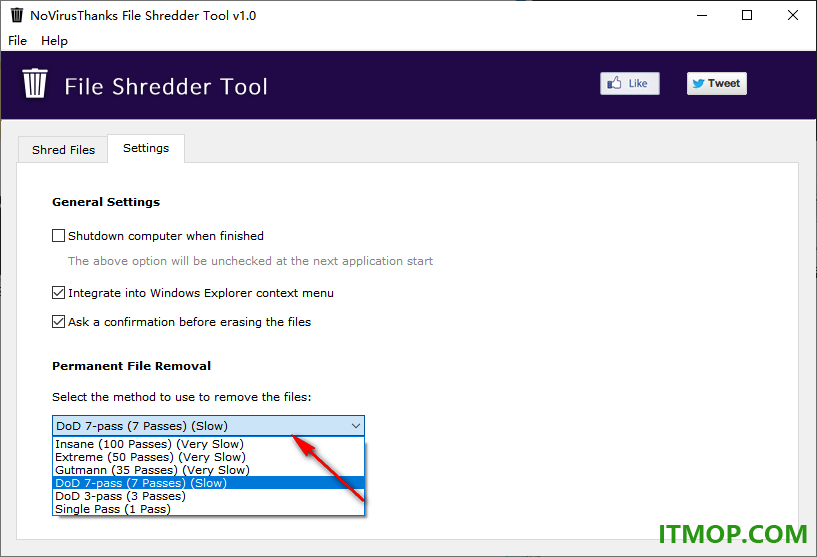
Task: Minimize the File Shredder Tool window
Action: click(x=702, y=15)
